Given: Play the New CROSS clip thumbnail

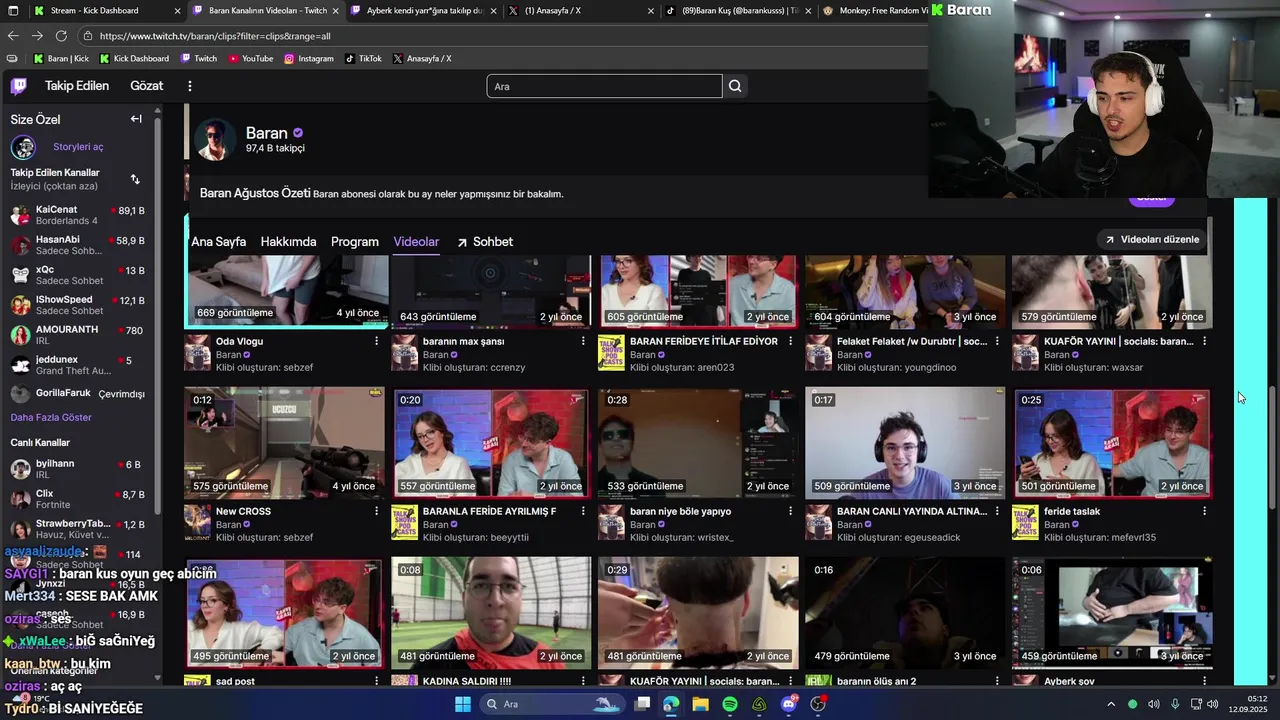Looking at the screenshot, I should (285, 443).
